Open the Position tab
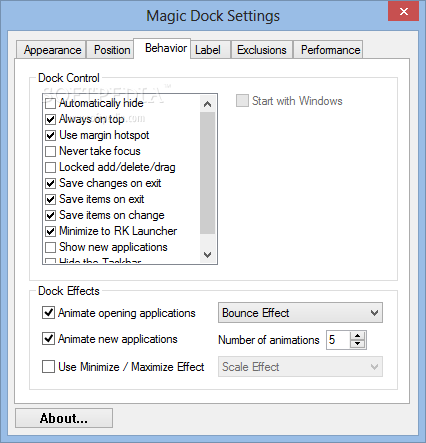The height and width of the screenshot is (443, 426). click(111, 50)
